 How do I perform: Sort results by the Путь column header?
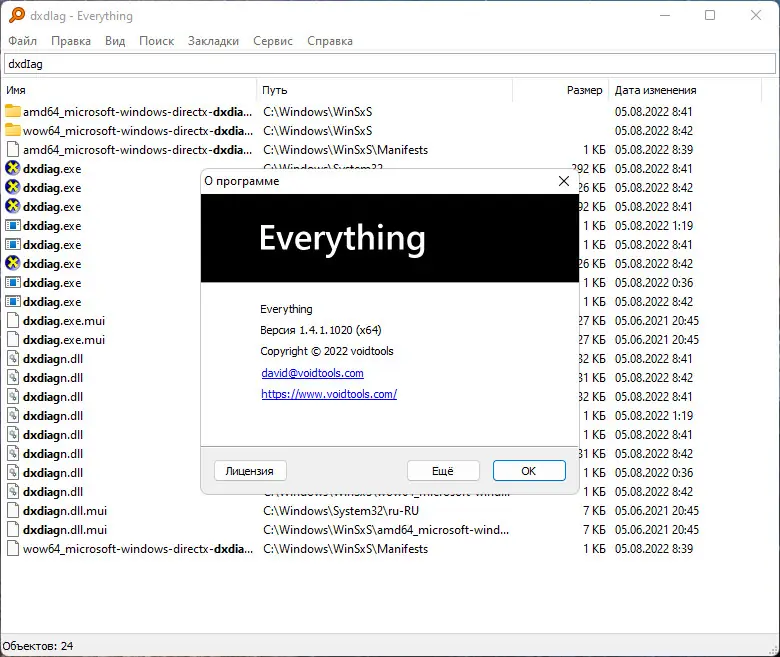coord(385,90)
